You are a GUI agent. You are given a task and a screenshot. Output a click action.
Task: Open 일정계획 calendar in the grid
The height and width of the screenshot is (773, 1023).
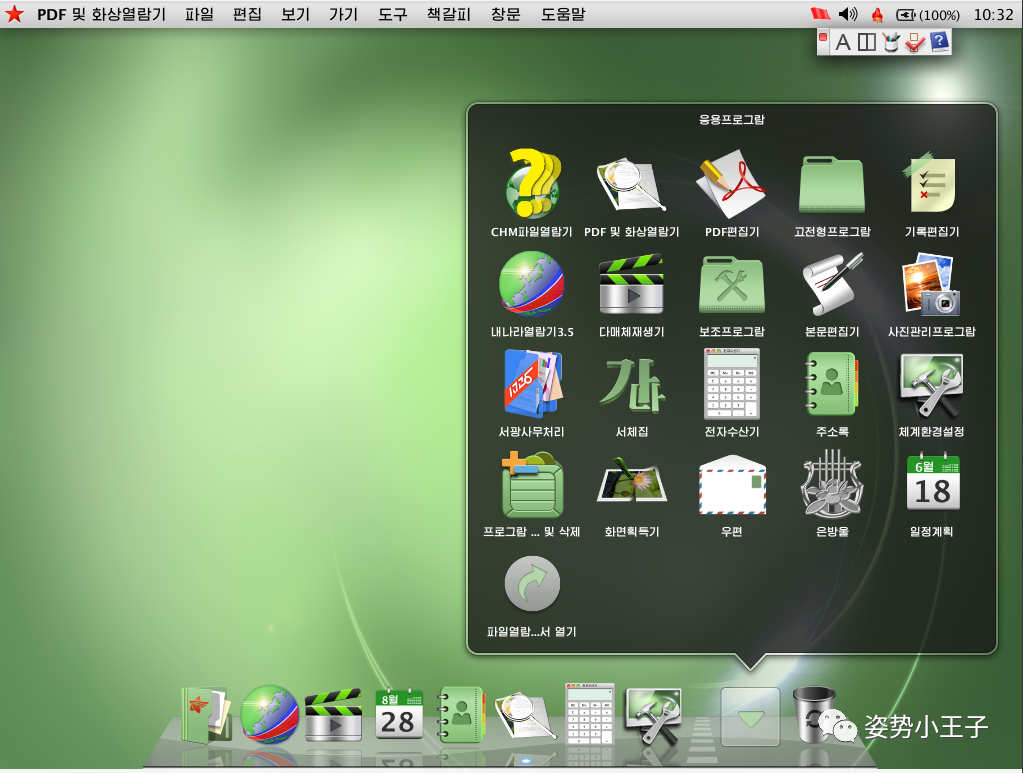(932, 483)
